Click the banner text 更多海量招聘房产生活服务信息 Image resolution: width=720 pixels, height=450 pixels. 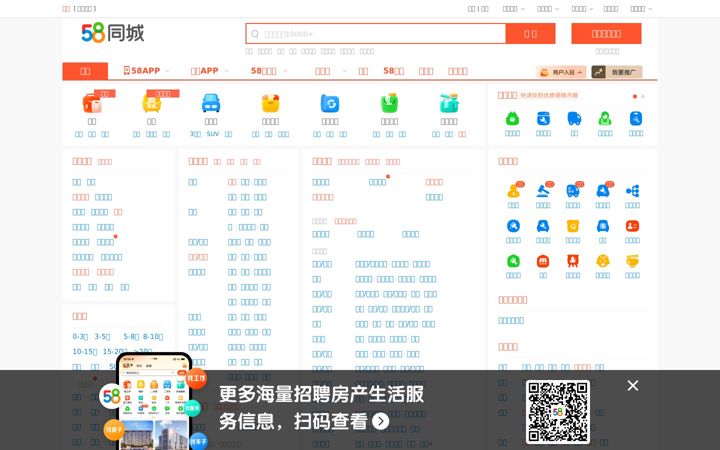click(x=321, y=407)
